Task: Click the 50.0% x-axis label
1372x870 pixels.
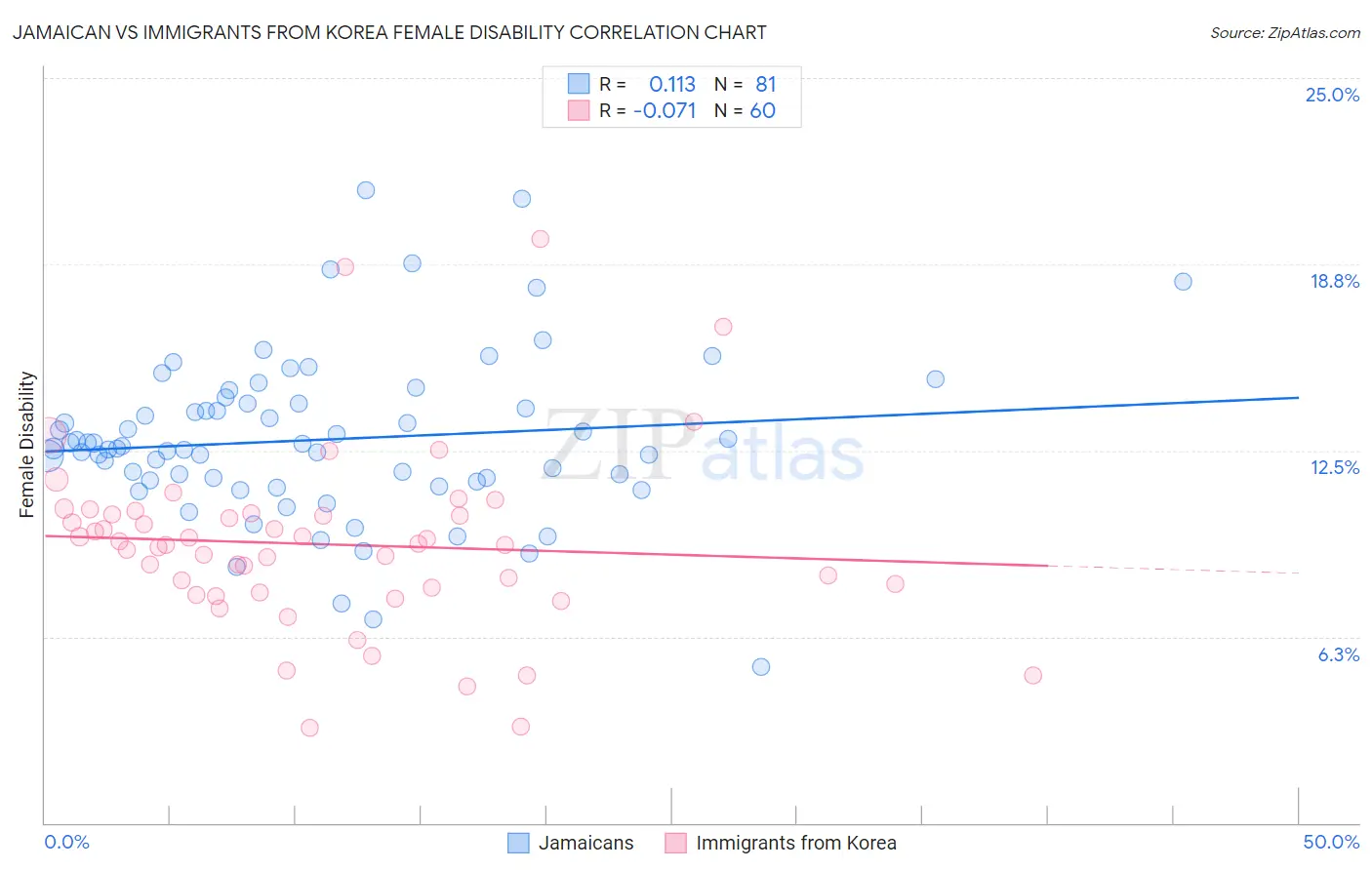Action: (x=1331, y=842)
